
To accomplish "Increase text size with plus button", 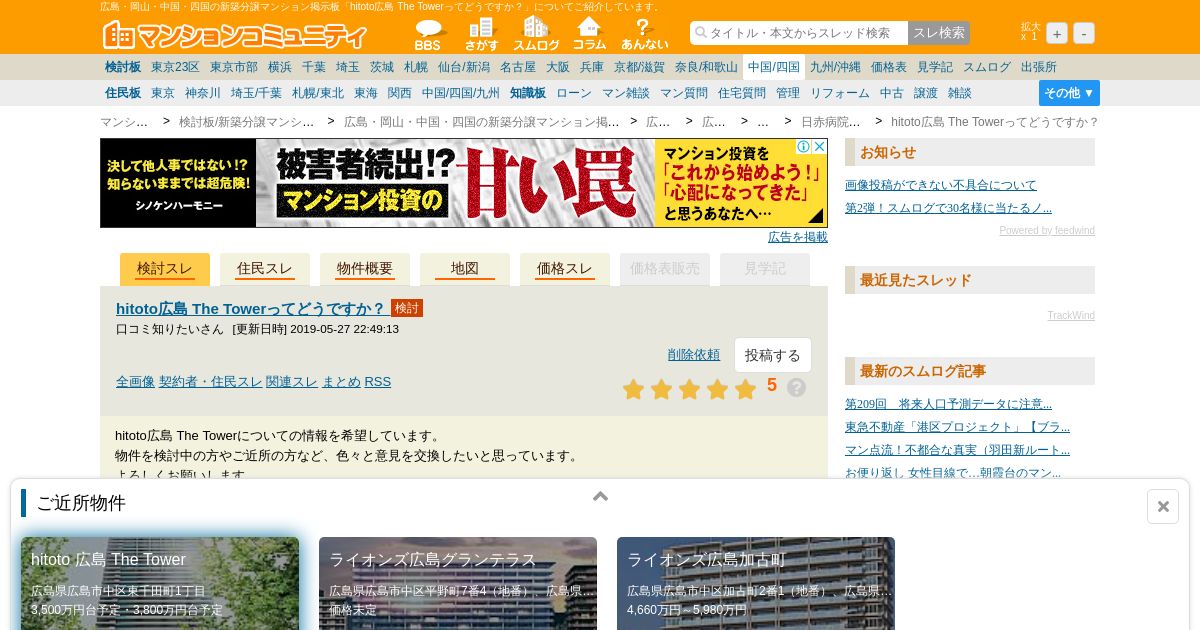I will pos(1057,33).
